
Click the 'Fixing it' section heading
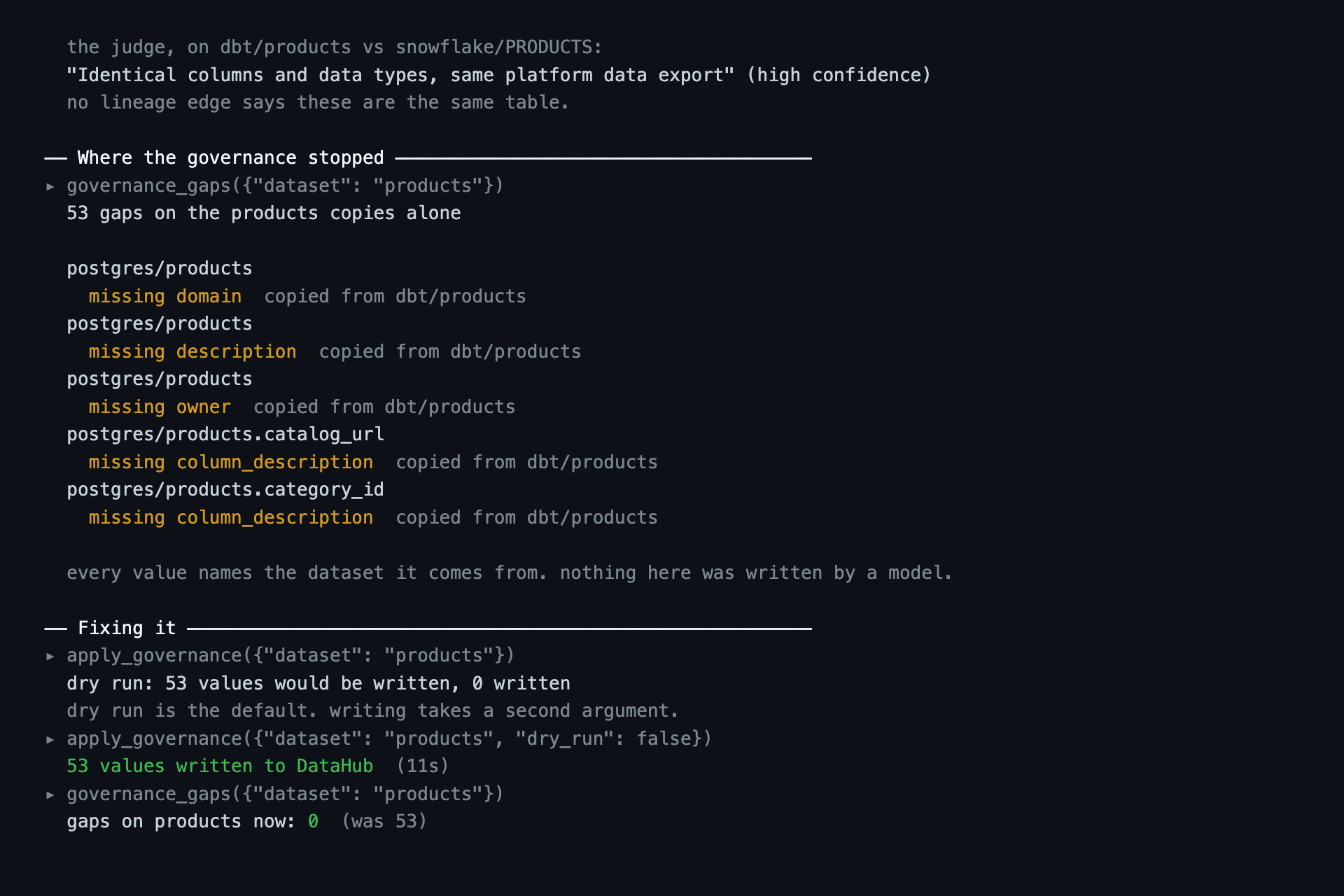click(x=127, y=628)
